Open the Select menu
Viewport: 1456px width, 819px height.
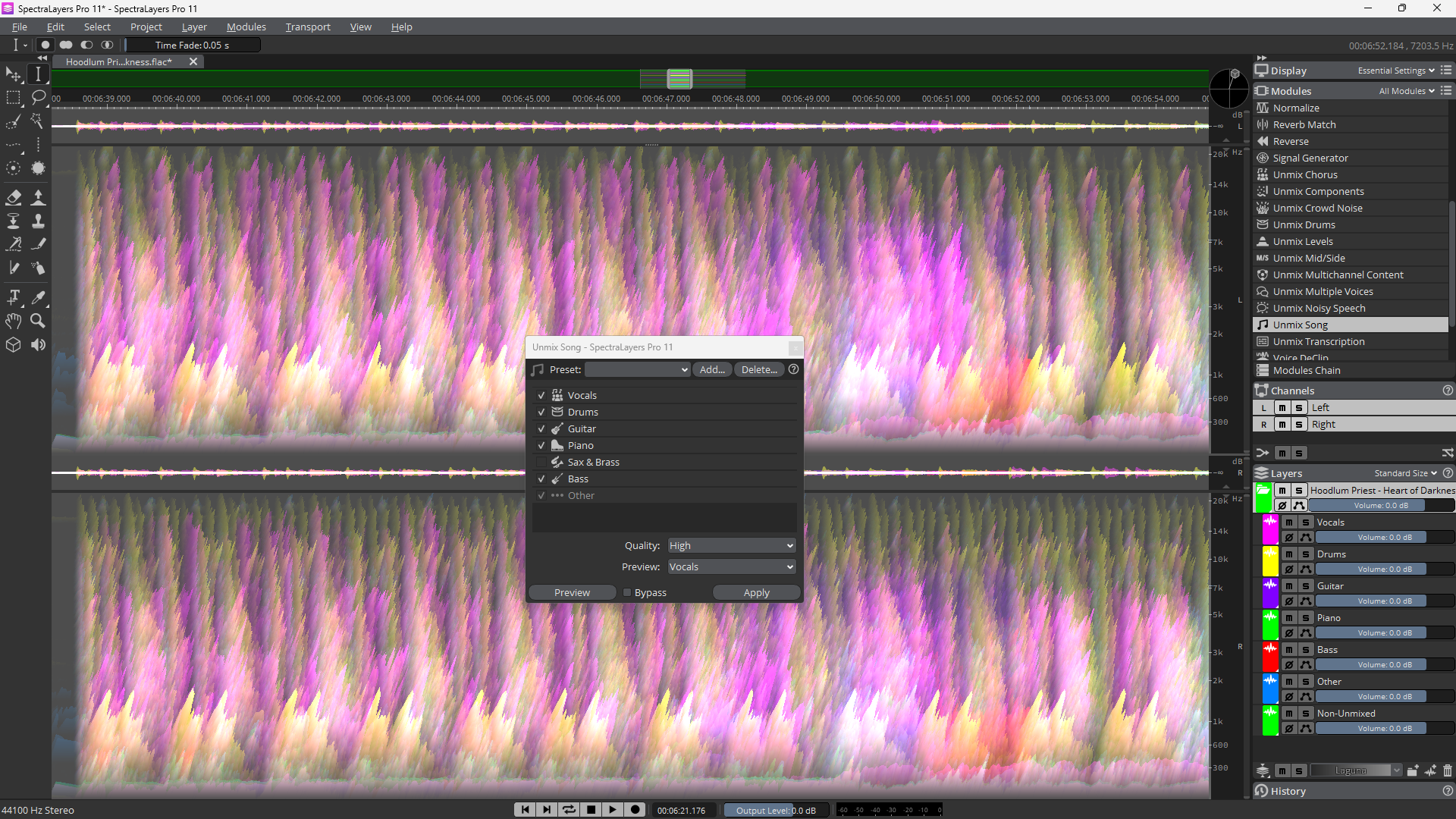click(x=97, y=27)
